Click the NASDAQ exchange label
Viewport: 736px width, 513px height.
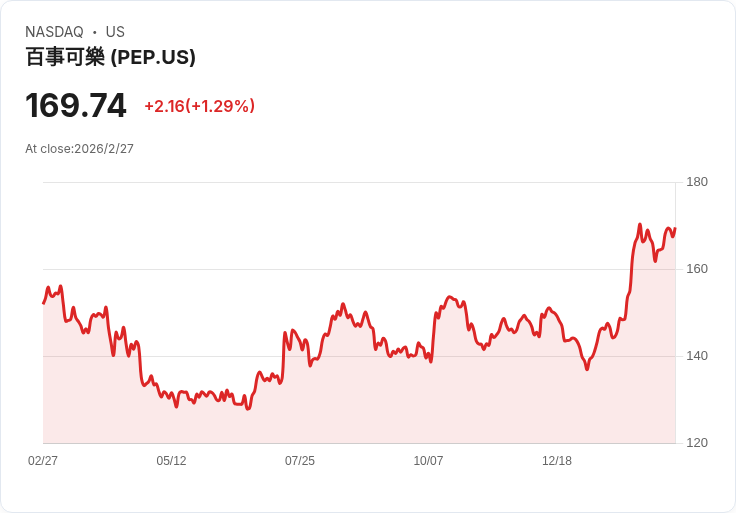pos(54,32)
